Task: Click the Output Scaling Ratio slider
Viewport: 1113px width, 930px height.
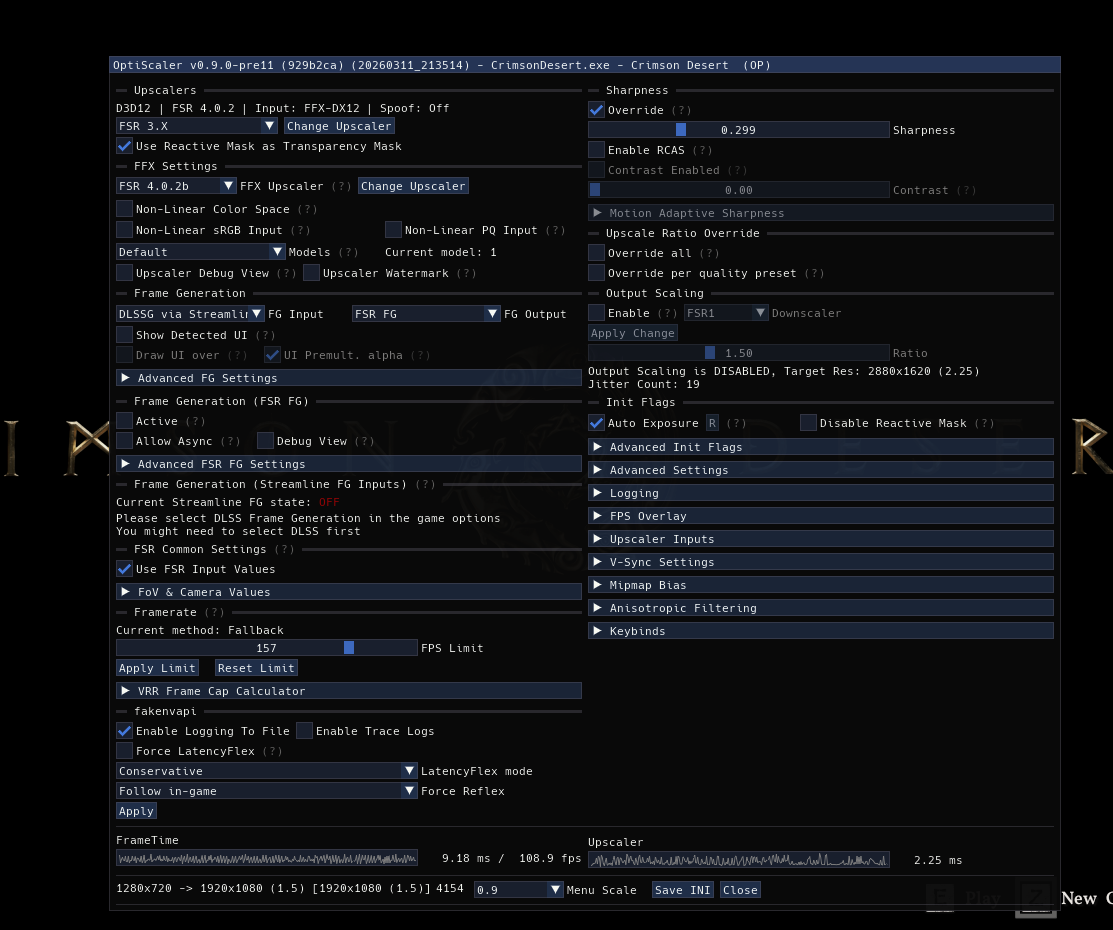Action: [738, 352]
